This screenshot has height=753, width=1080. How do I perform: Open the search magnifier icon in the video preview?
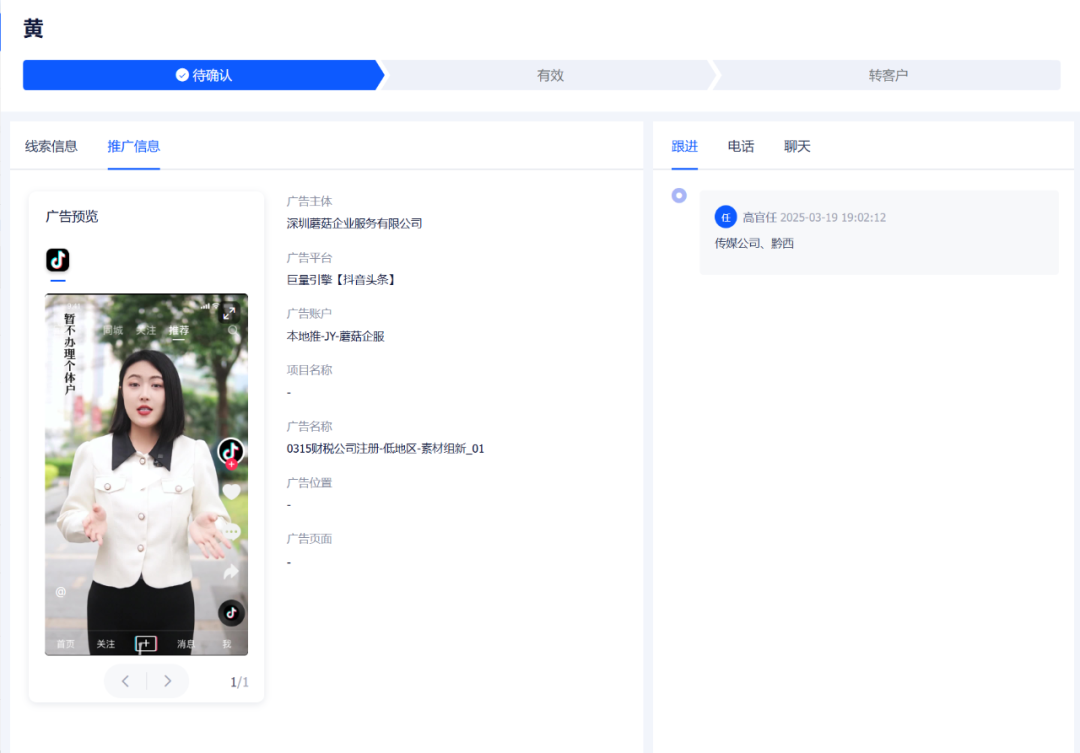coord(233,329)
